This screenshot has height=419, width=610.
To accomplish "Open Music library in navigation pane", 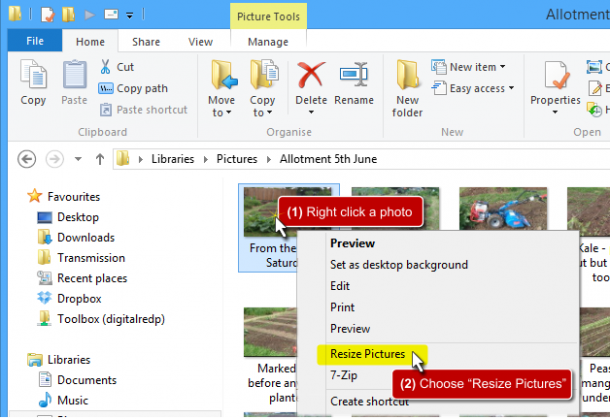I will coord(72,400).
